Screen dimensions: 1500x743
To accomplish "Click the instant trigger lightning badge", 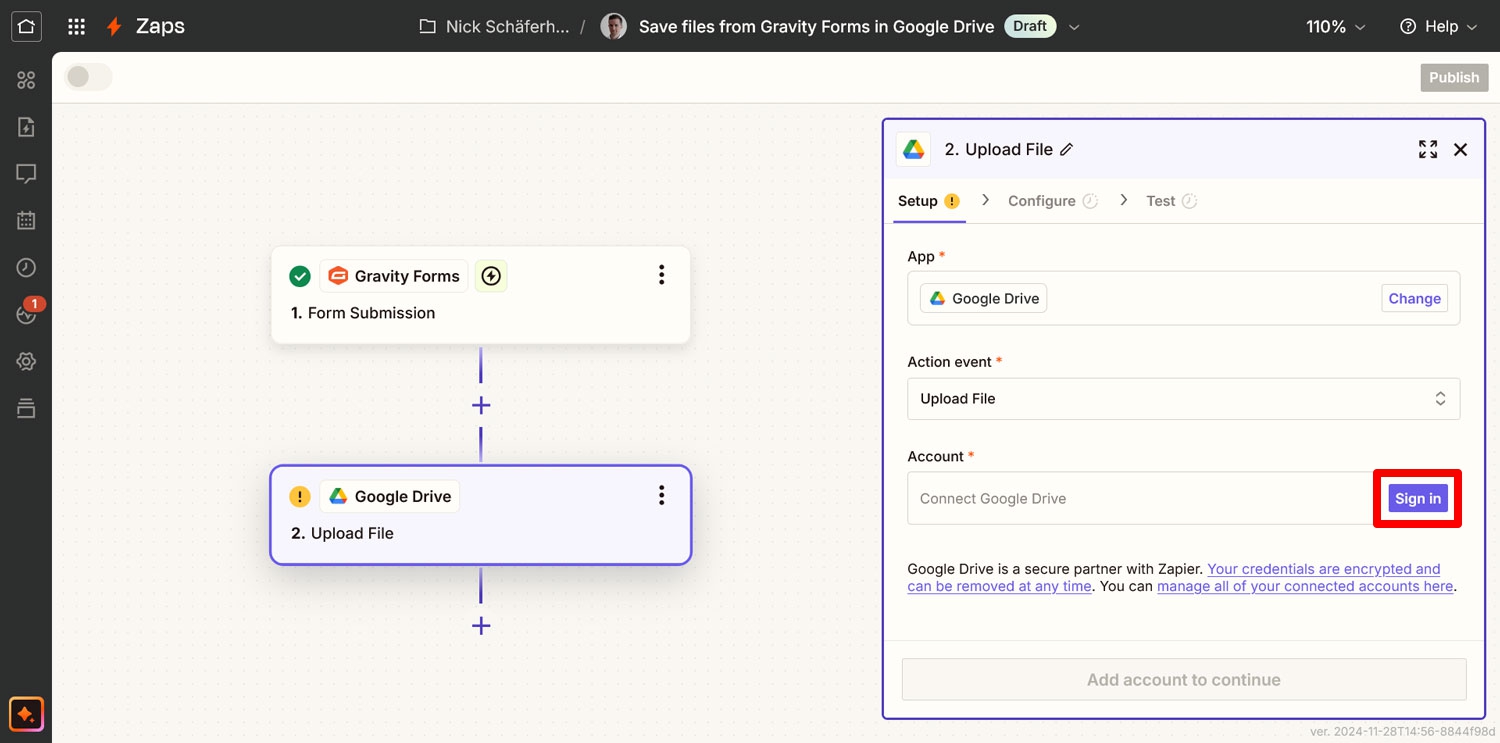I will click(490, 276).
